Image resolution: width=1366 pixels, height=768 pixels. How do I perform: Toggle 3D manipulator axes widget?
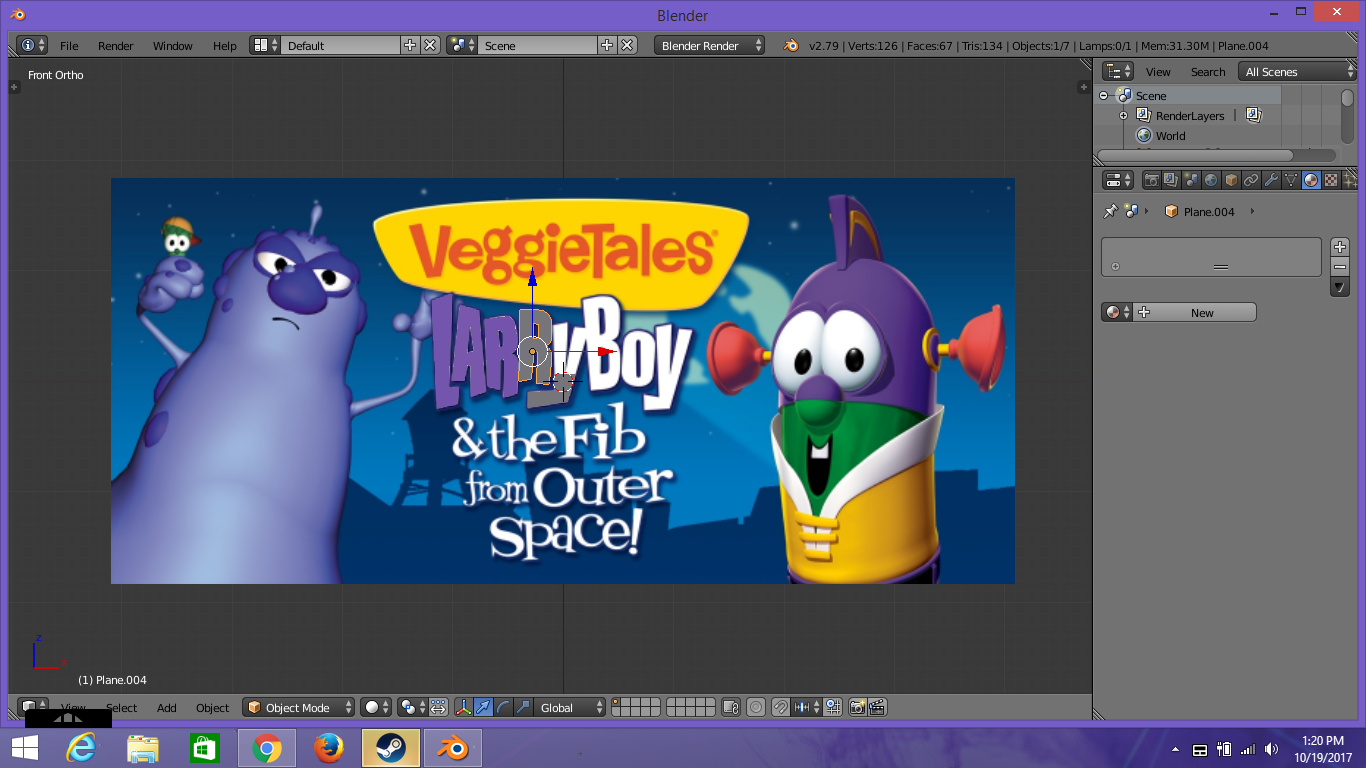(464, 707)
